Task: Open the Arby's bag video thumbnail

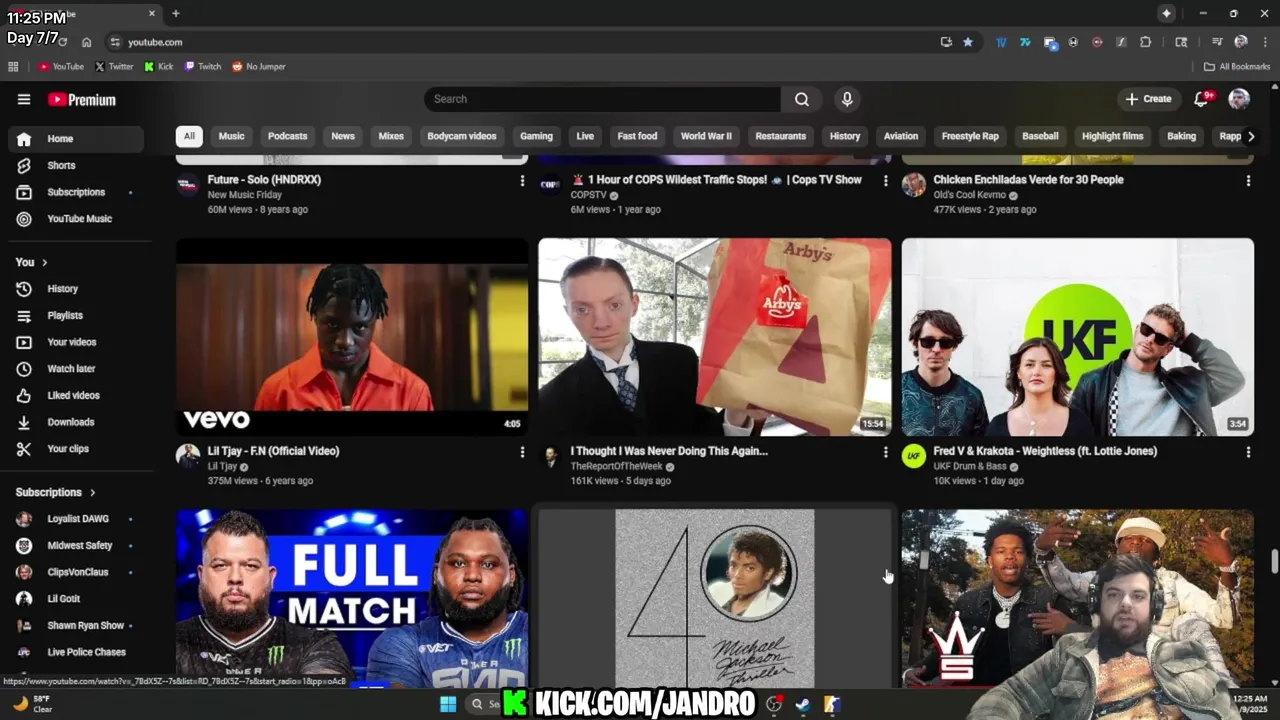Action: point(715,337)
